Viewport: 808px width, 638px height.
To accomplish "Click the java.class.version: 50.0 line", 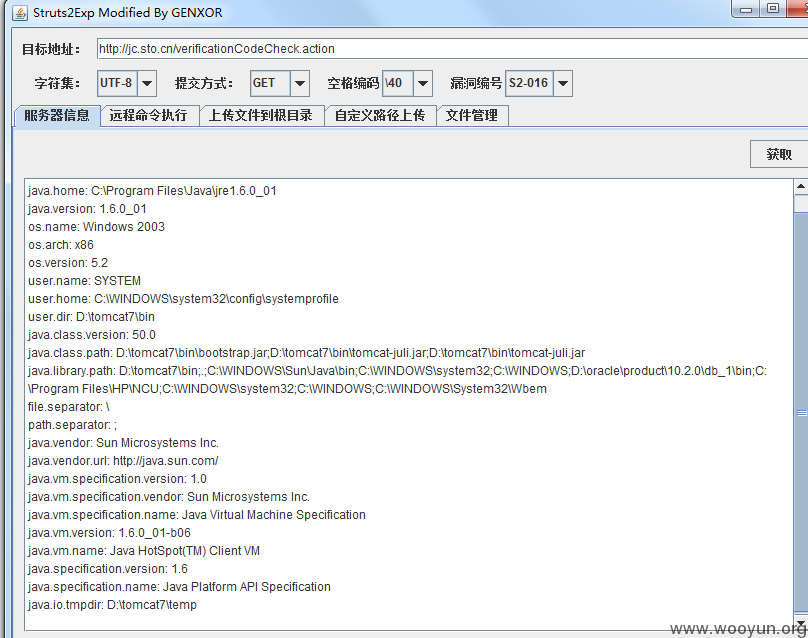I will (92, 335).
